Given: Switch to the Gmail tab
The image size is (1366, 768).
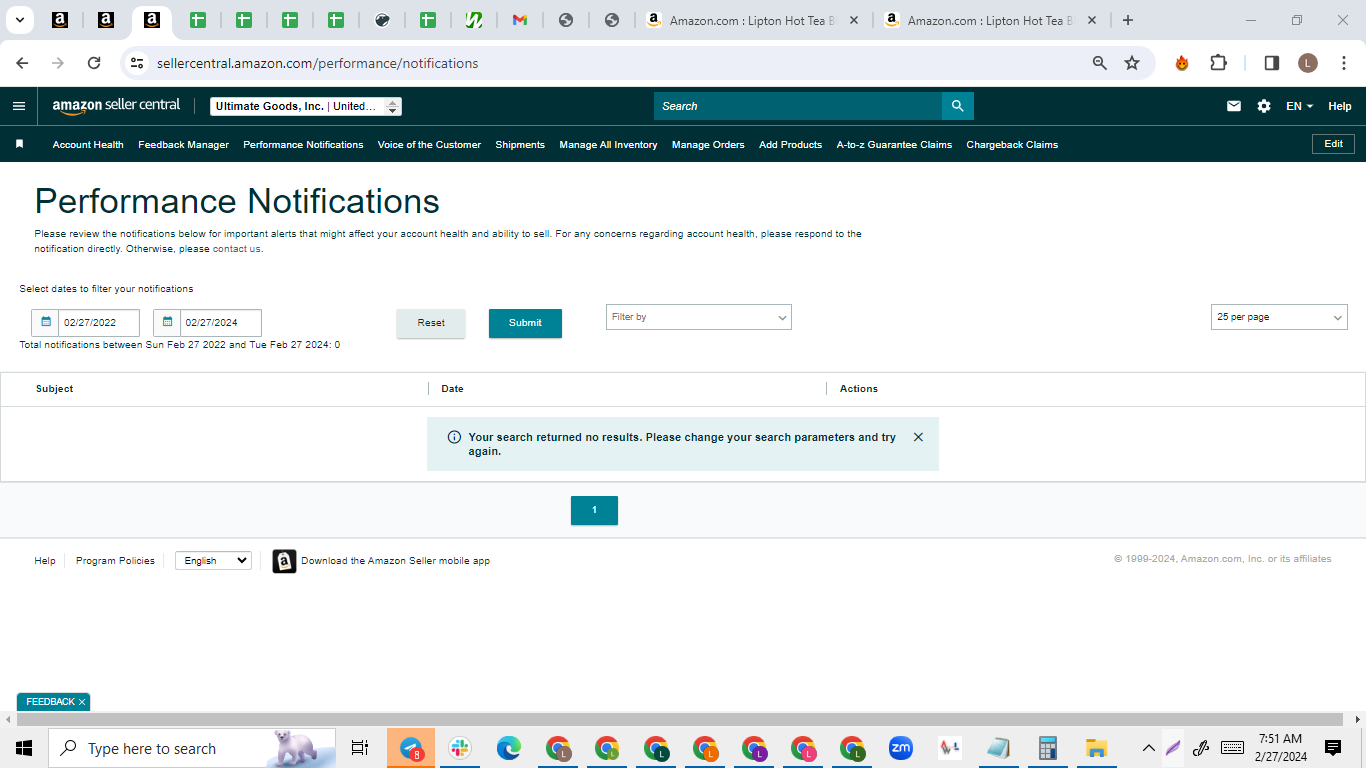Looking at the screenshot, I should [x=520, y=20].
